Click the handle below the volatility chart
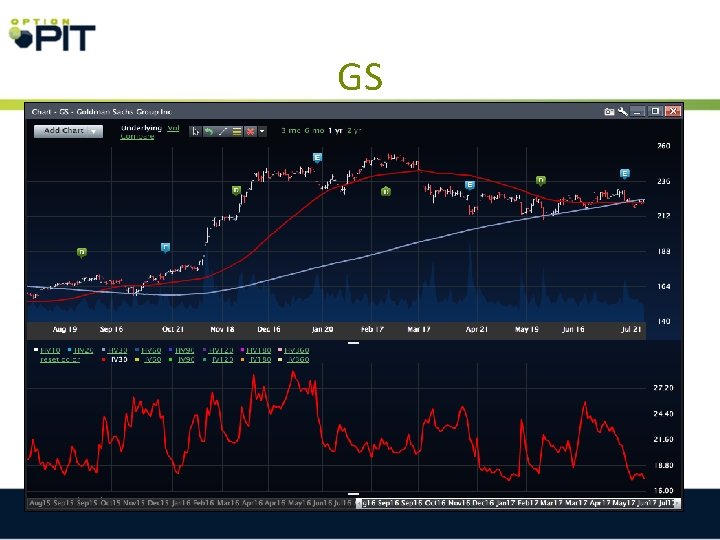Screen dimensions: 720x540 [354, 494]
